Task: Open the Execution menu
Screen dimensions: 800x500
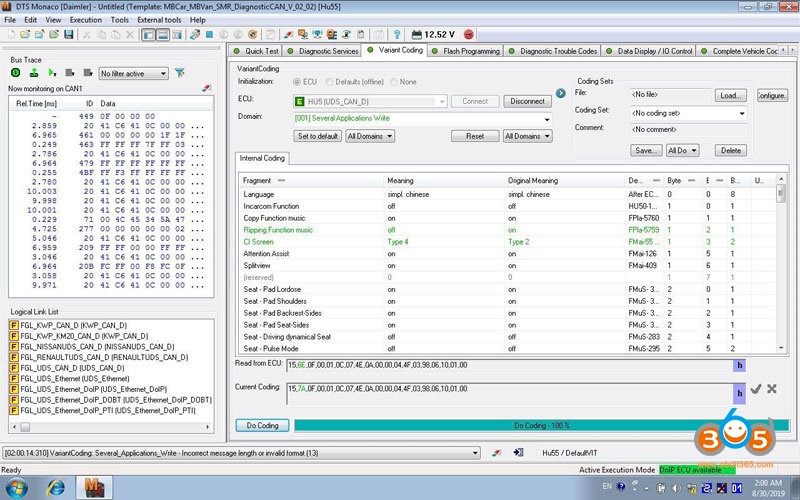Action: tap(85, 19)
